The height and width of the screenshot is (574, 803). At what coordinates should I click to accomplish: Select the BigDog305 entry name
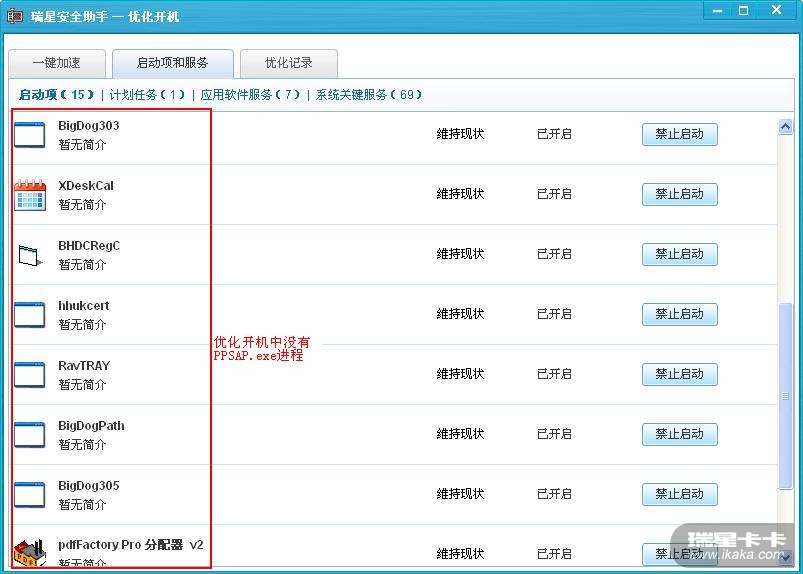tap(89, 485)
